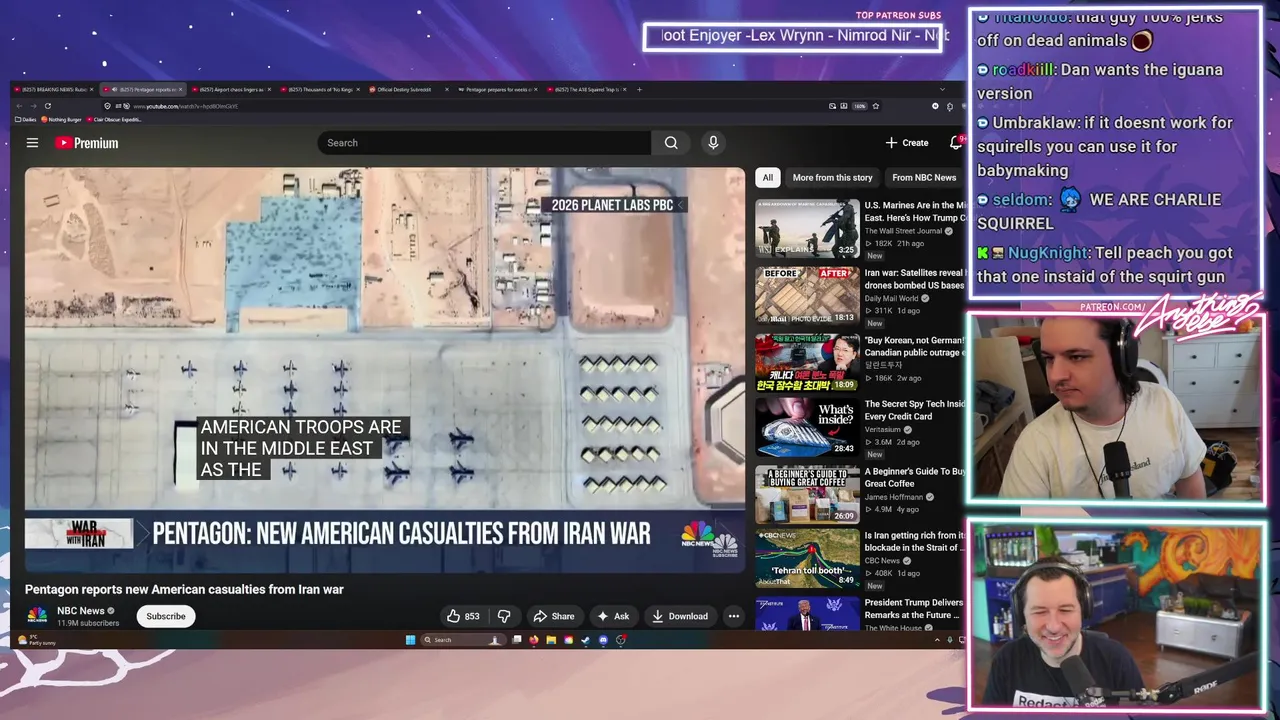The height and width of the screenshot is (720, 1280).
Task: Open Windows Start menu on taskbar
Action: tap(410, 640)
